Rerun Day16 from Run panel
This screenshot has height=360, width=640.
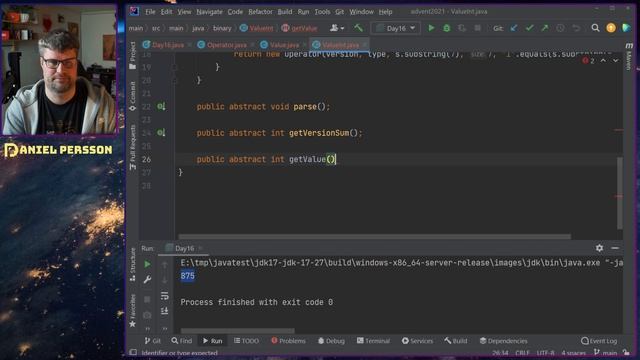(147, 264)
